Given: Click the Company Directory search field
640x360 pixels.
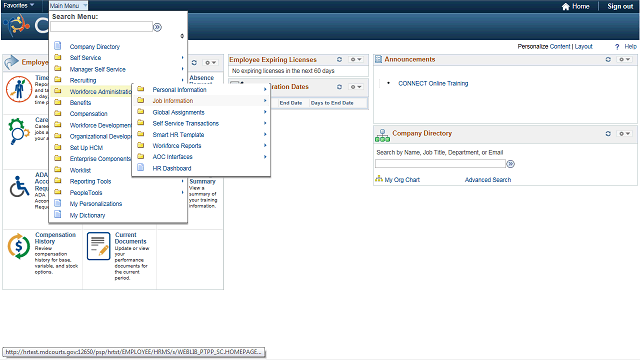Looking at the screenshot, I should coord(440,164).
